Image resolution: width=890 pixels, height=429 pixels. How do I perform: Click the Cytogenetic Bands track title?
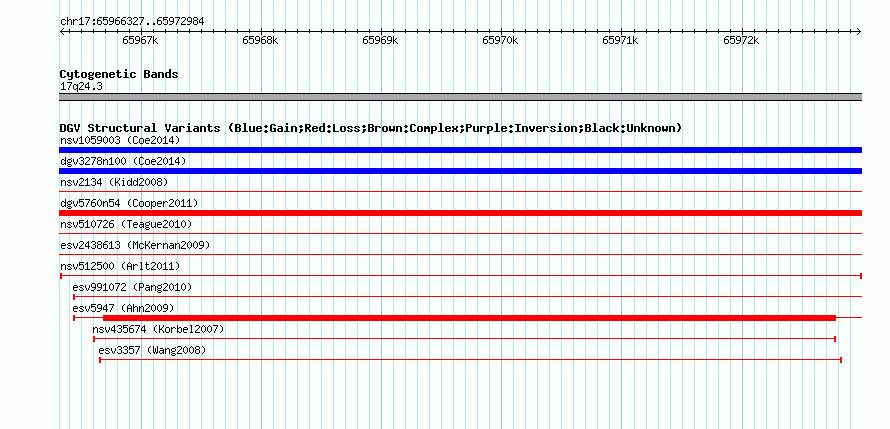click(119, 74)
